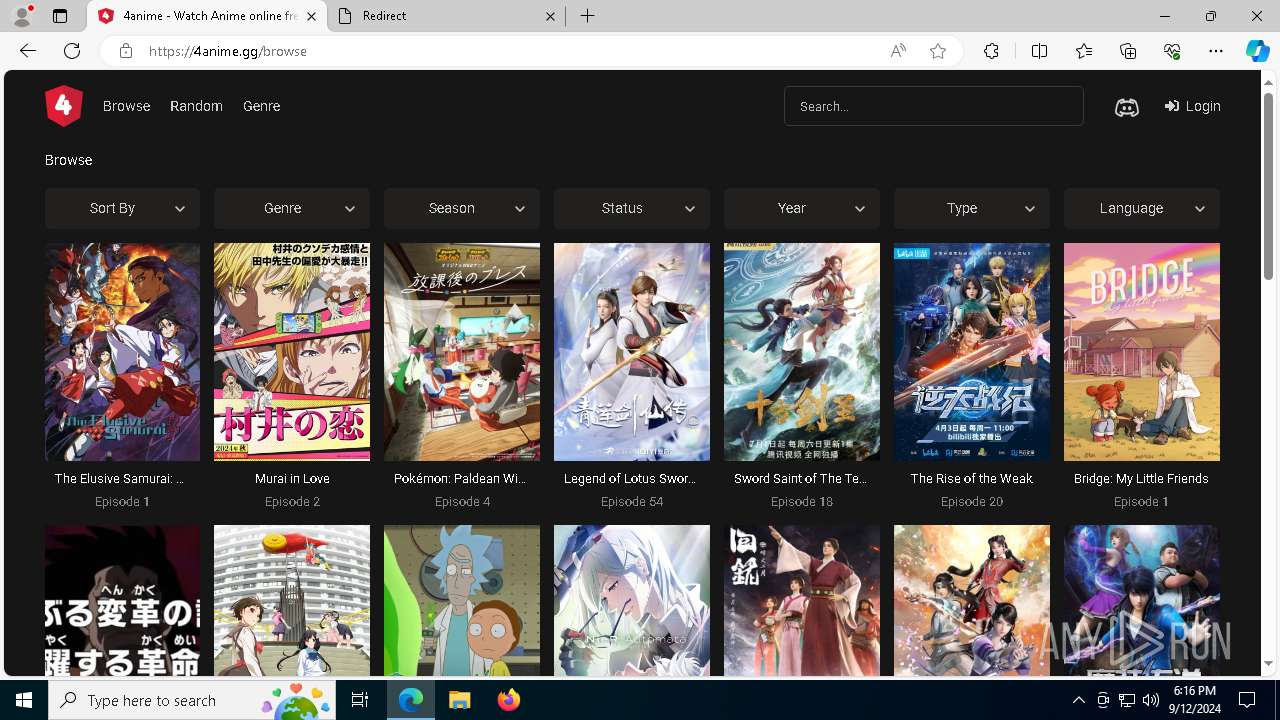1280x720 pixels.
Task: Open Microsoft Edge taskbar icon
Action: click(411, 700)
